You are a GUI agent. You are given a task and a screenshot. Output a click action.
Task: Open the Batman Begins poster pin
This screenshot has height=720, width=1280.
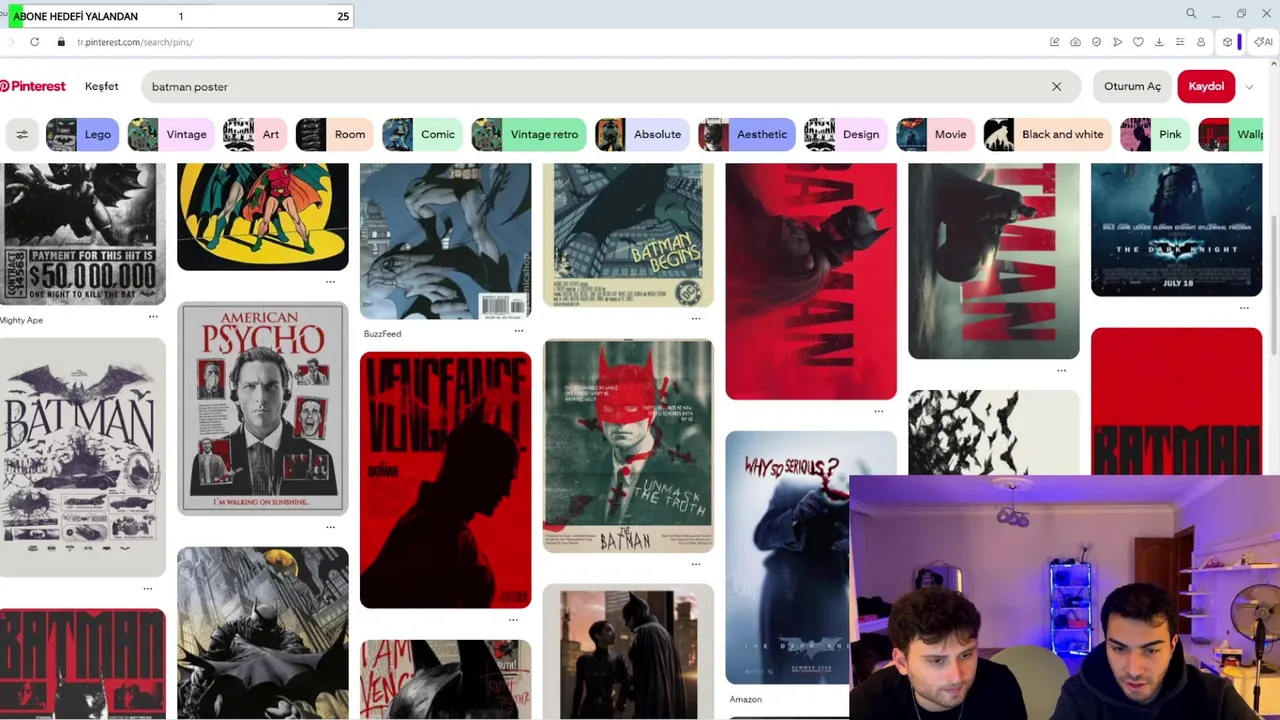[x=628, y=235]
